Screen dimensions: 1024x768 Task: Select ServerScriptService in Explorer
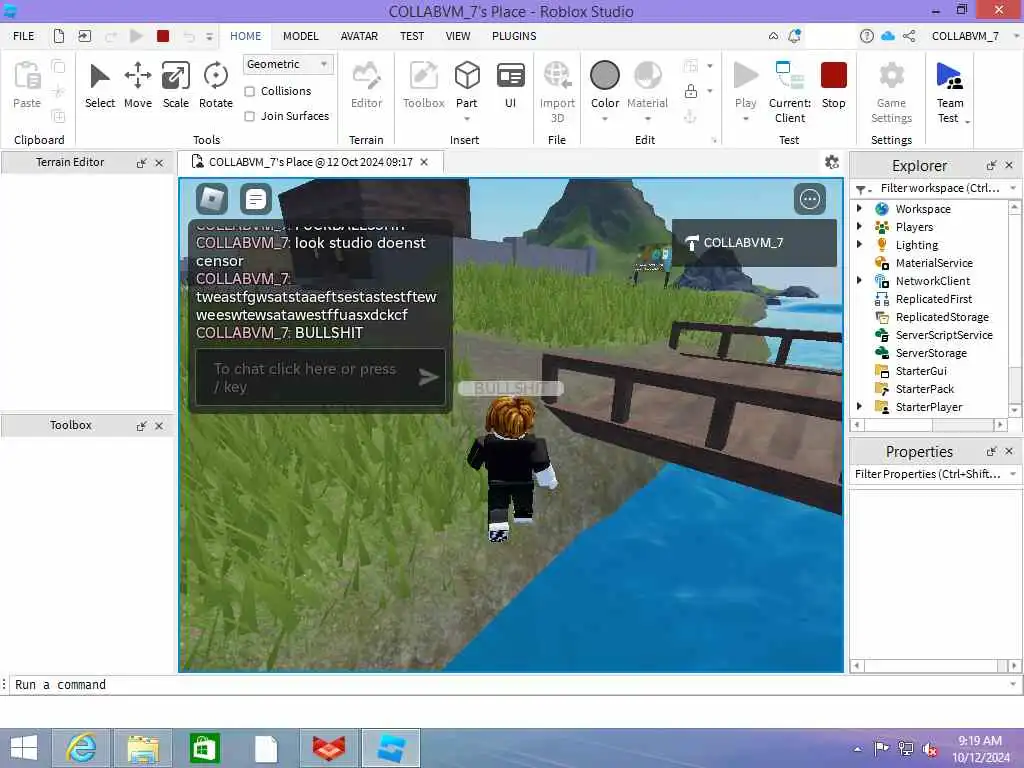[x=943, y=334]
